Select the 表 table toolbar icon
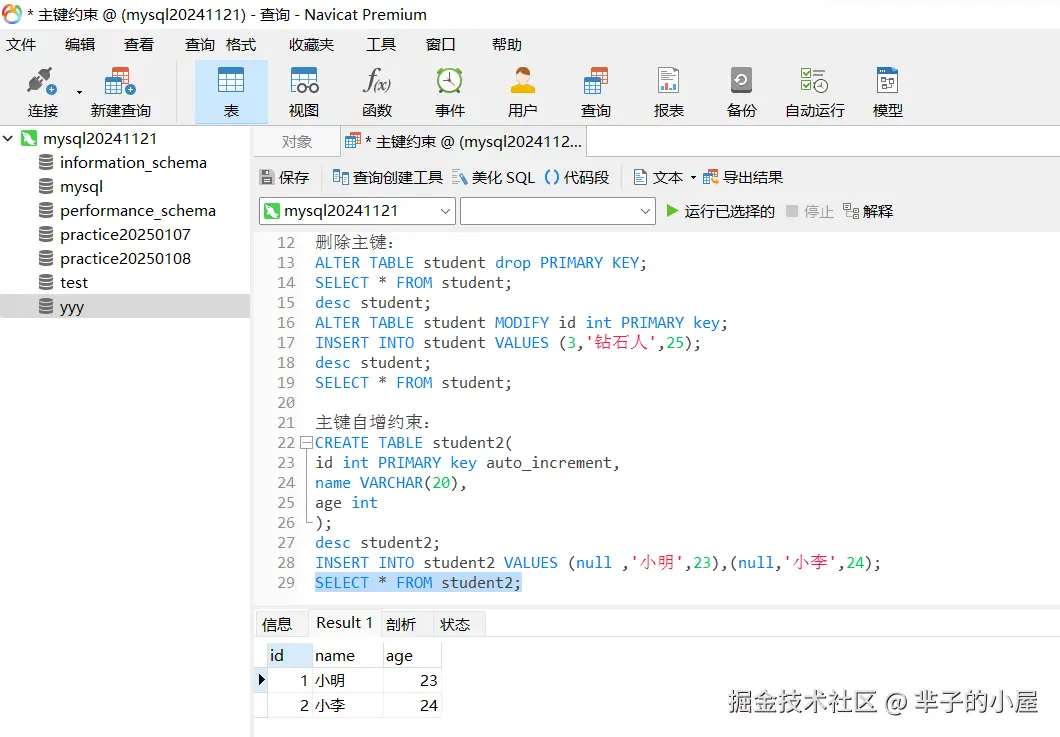 tap(231, 91)
